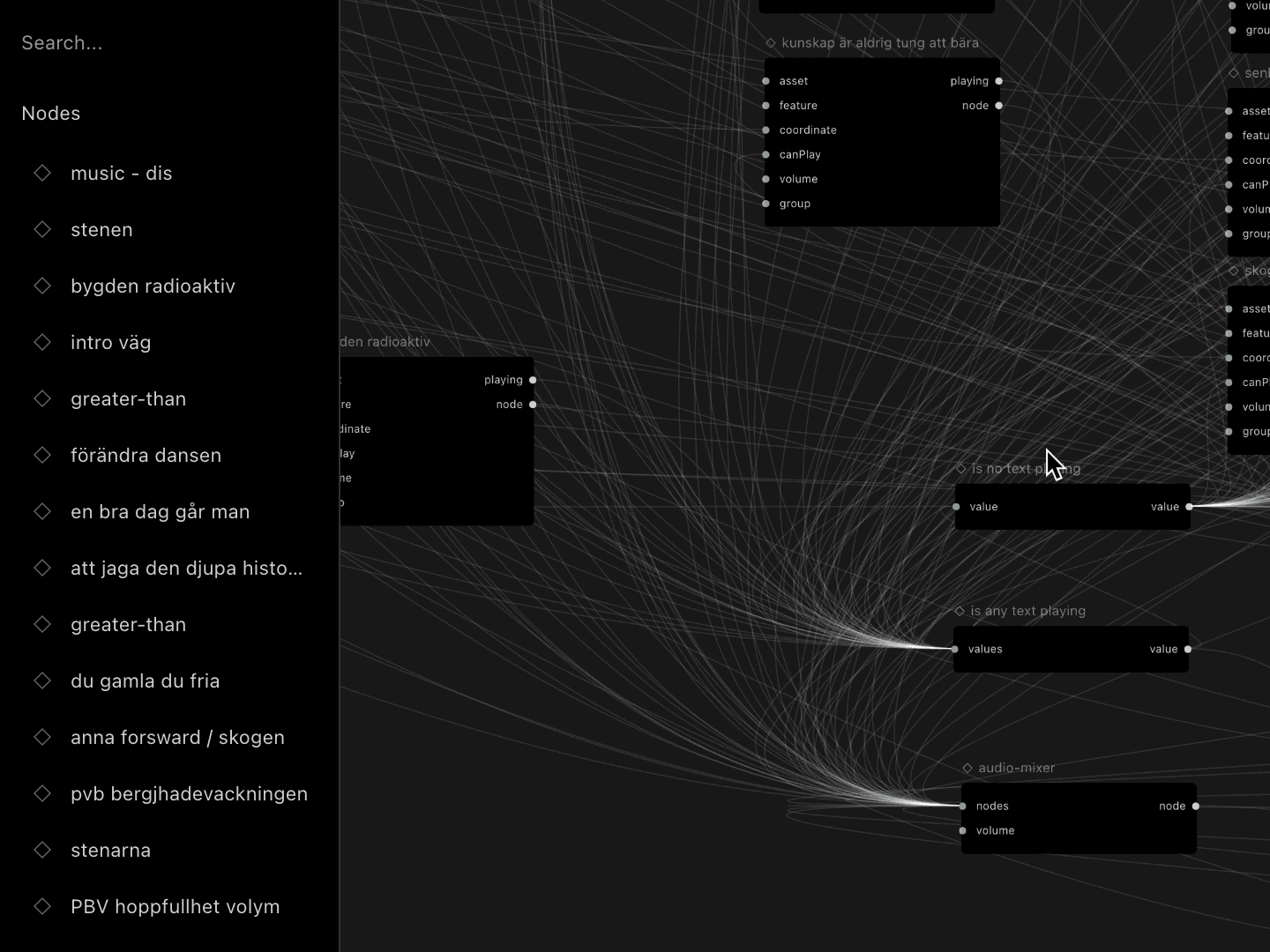
Task: Click the Search field in the sidebar
Action: (62, 42)
